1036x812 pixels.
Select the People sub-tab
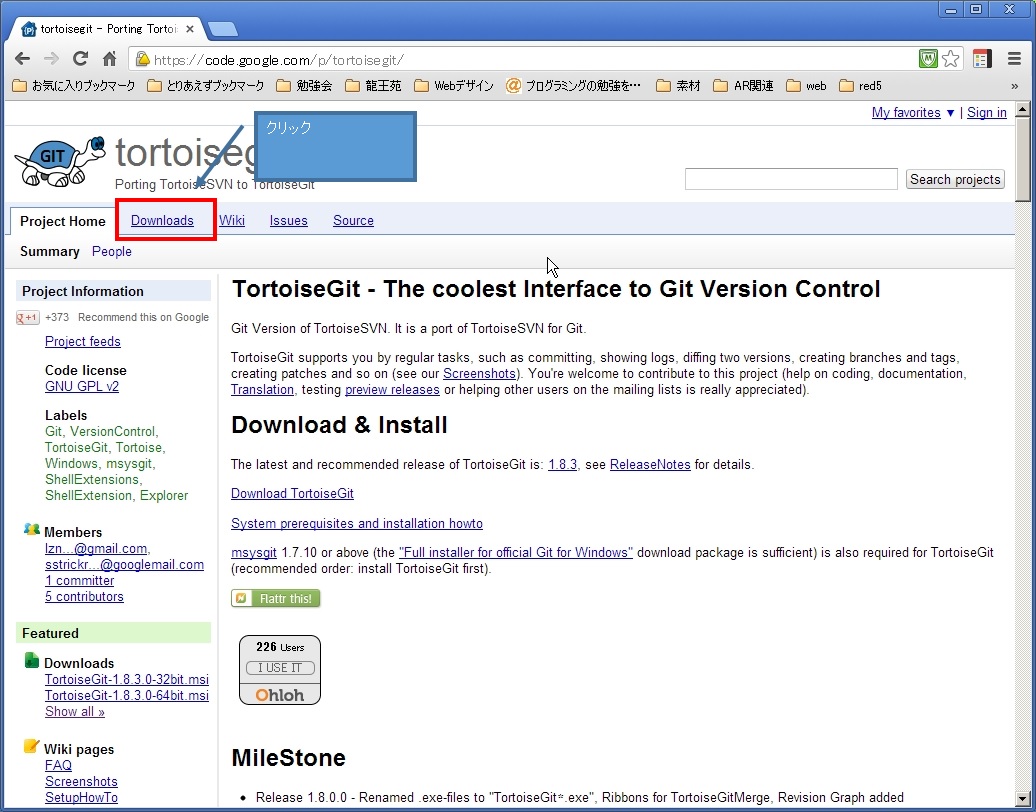(112, 252)
